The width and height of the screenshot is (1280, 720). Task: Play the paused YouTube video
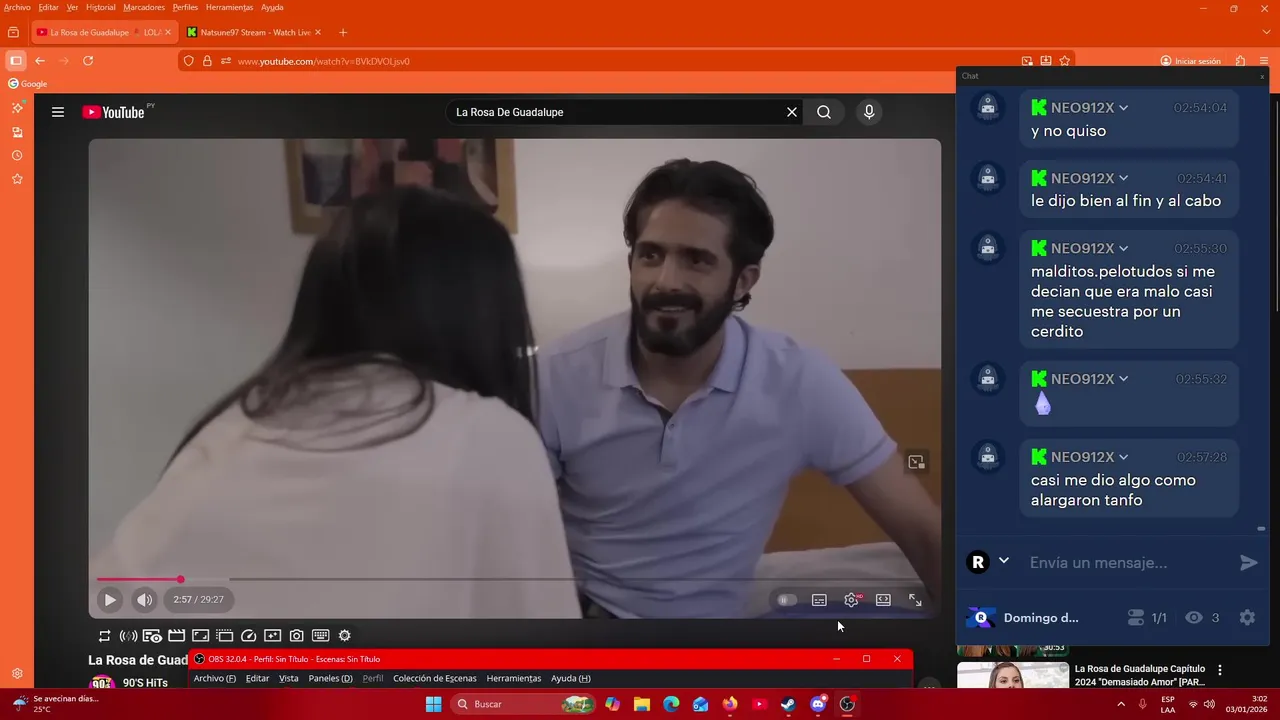(110, 600)
